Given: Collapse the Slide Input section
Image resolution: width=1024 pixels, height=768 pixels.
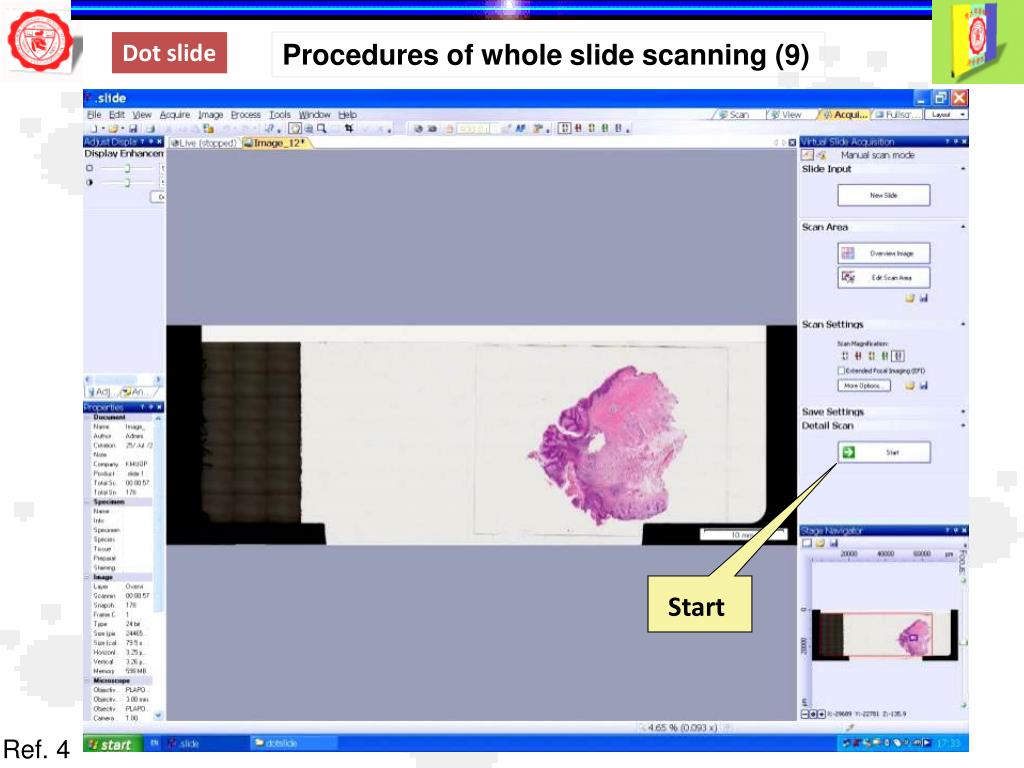Looking at the screenshot, I should (x=963, y=169).
